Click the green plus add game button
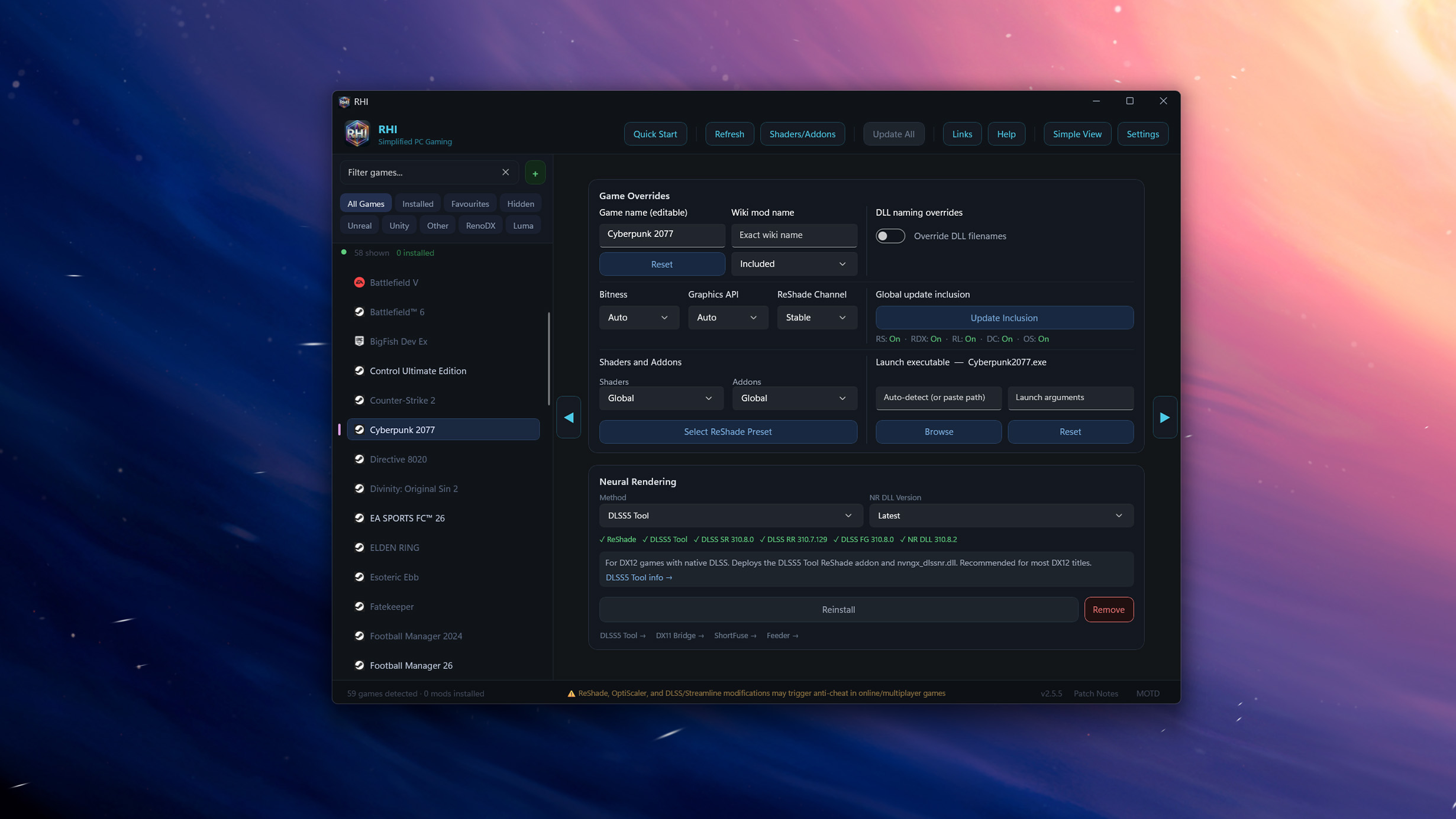This screenshot has width=1456, height=819. pyautogui.click(x=535, y=173)
